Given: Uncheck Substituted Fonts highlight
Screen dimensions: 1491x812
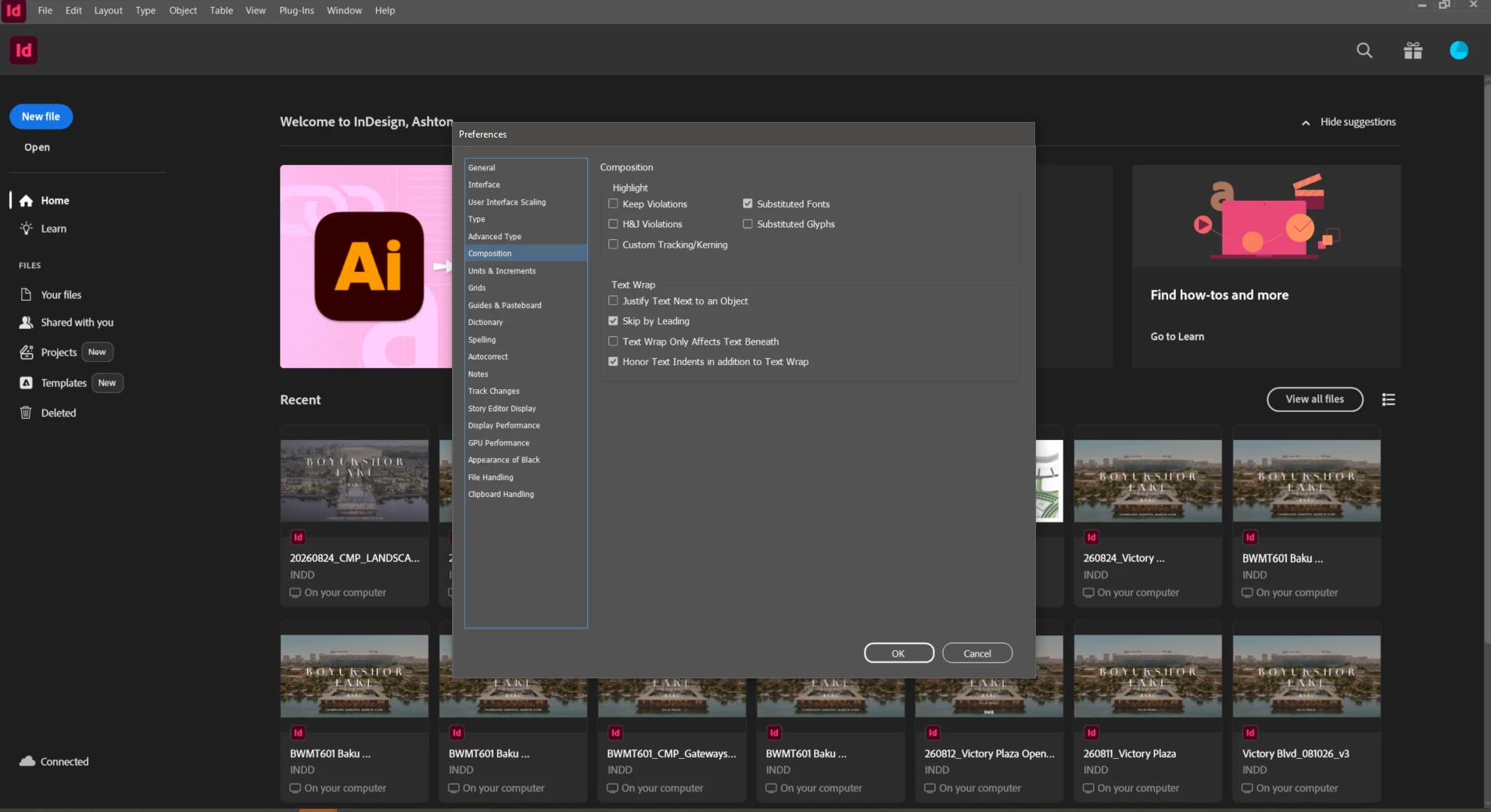Looking at the screenshot, I should click(747, 204).
